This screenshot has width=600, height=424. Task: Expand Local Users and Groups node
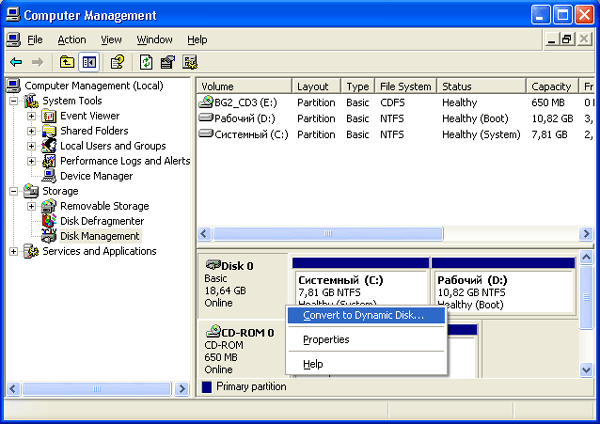(x=31, y=146)
